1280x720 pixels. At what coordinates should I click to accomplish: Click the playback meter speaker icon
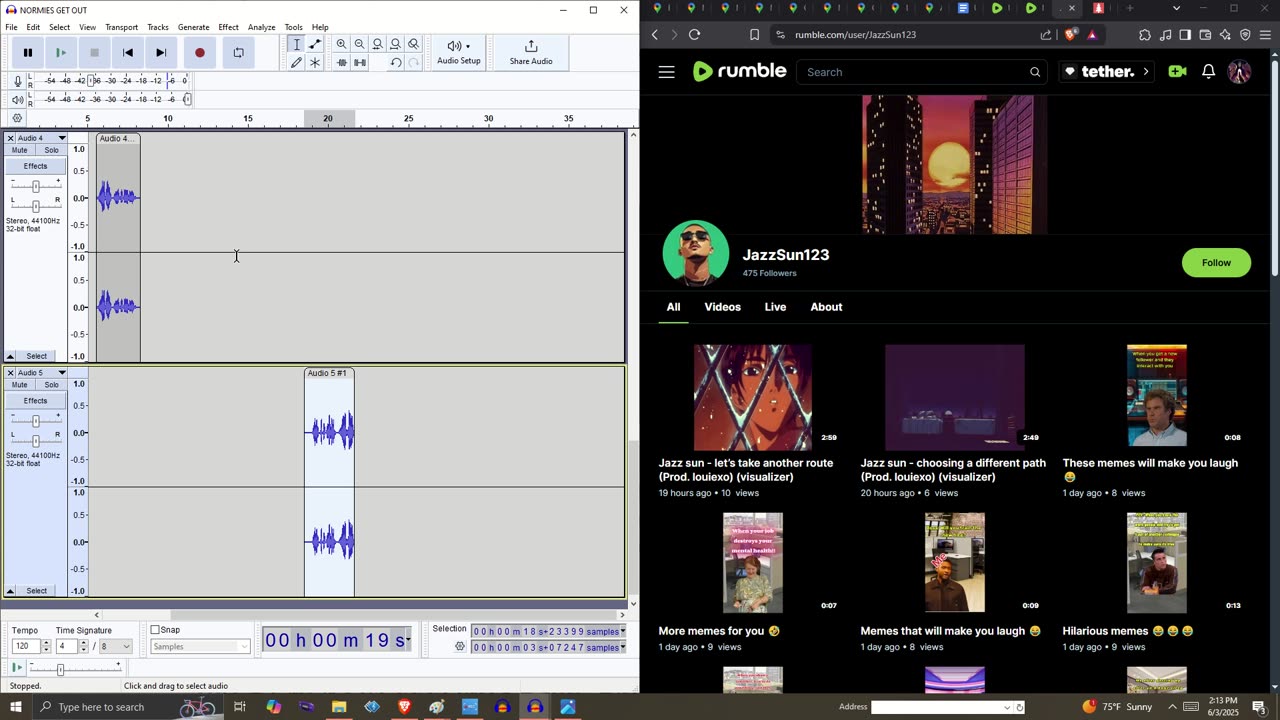coord(17,99)
